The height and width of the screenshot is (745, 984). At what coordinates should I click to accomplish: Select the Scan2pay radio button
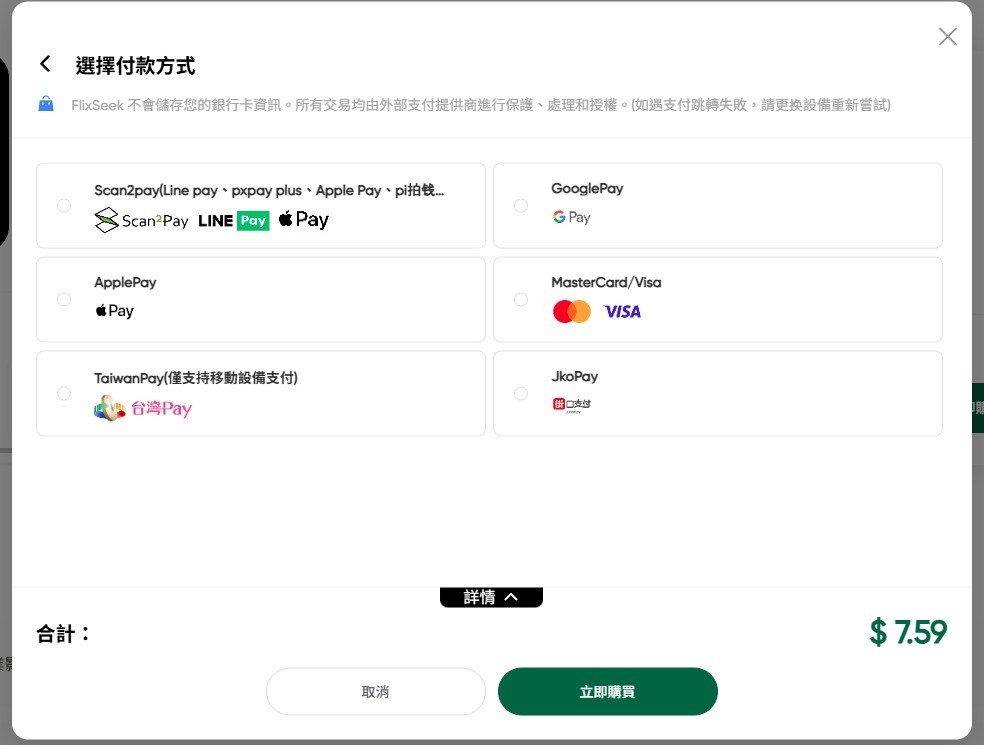64,205
